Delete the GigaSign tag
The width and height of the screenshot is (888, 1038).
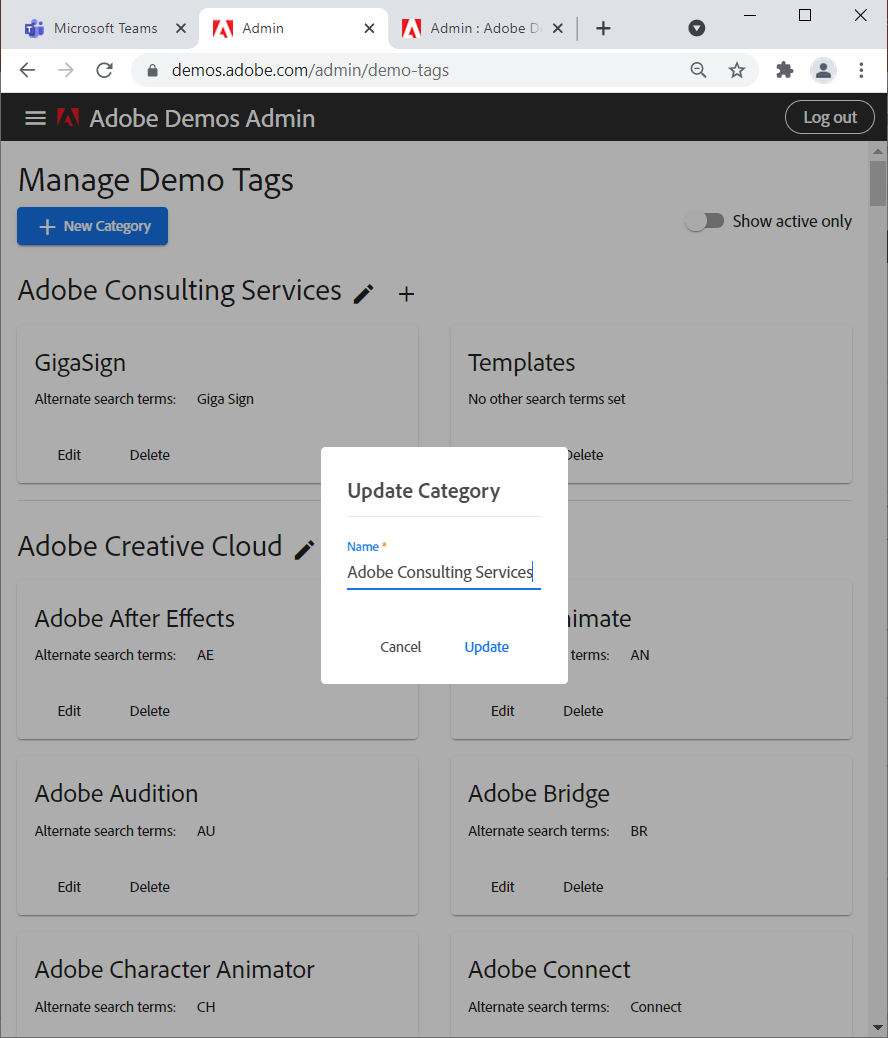[150, 455]
